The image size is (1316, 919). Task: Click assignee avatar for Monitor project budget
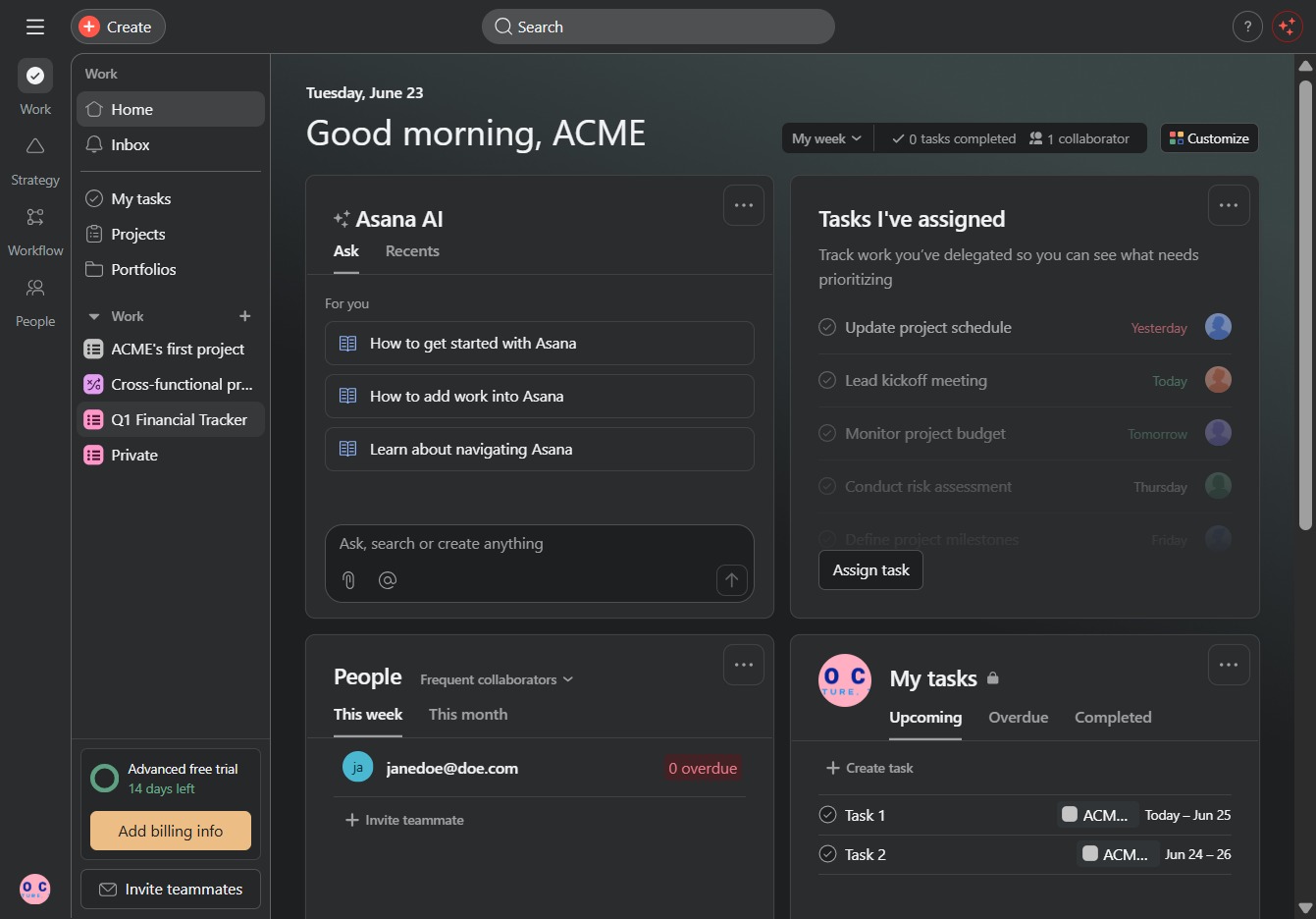1218,433
